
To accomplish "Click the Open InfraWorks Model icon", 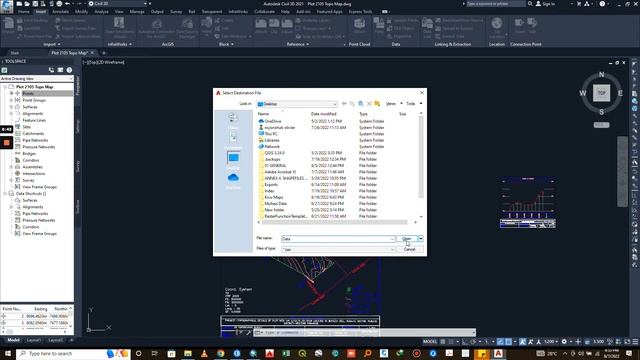I will (x=119, y=28).
